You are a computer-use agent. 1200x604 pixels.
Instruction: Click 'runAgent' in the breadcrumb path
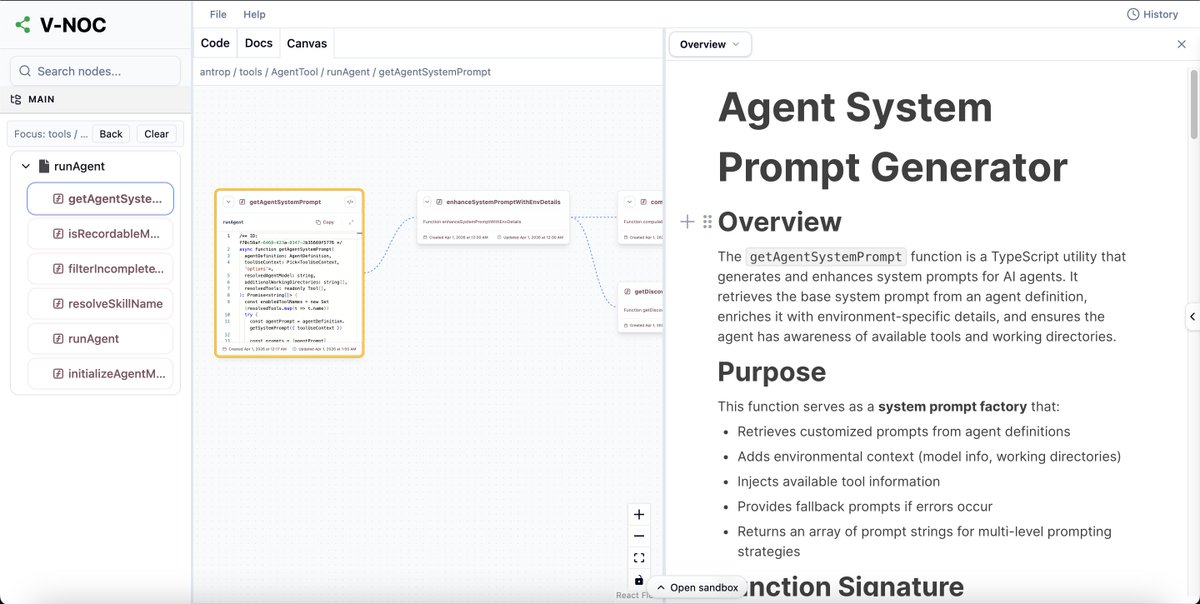347,72
